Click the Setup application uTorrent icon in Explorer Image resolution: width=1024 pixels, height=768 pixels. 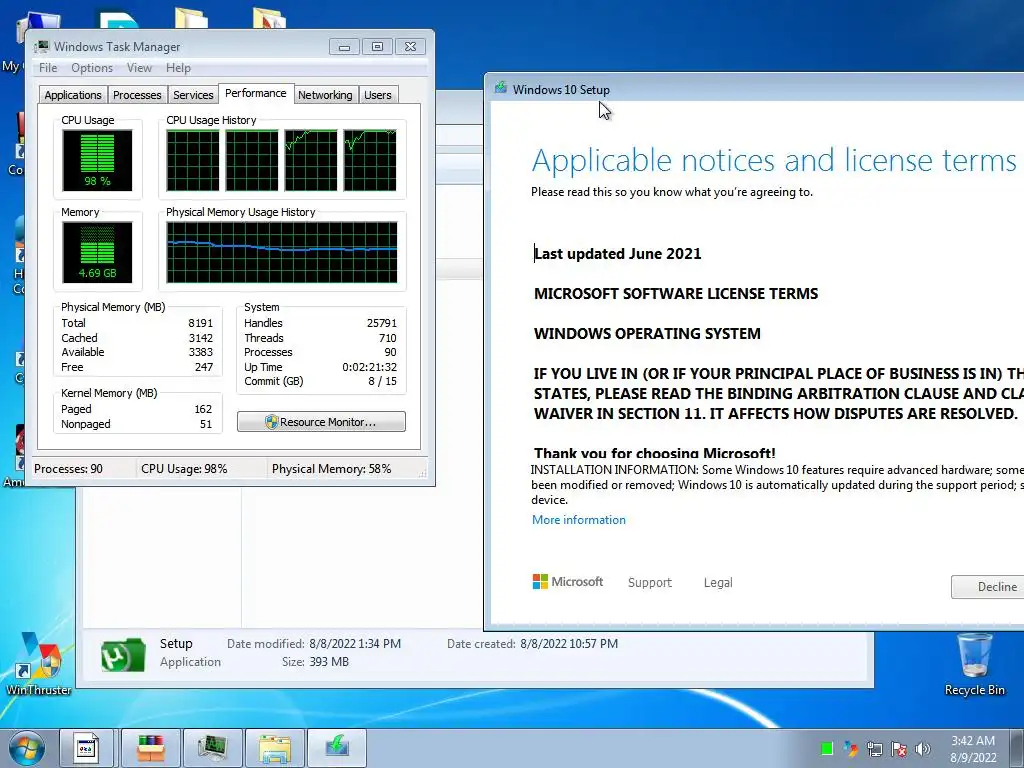123,654
